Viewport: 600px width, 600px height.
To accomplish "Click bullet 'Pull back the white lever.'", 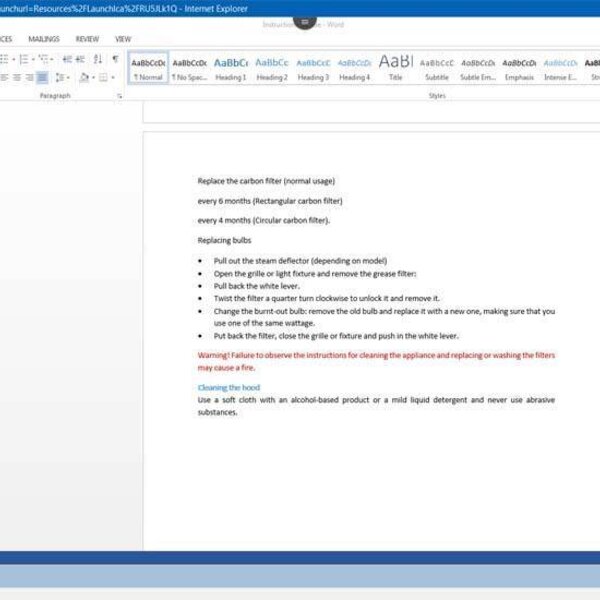I will click(257, 286).
